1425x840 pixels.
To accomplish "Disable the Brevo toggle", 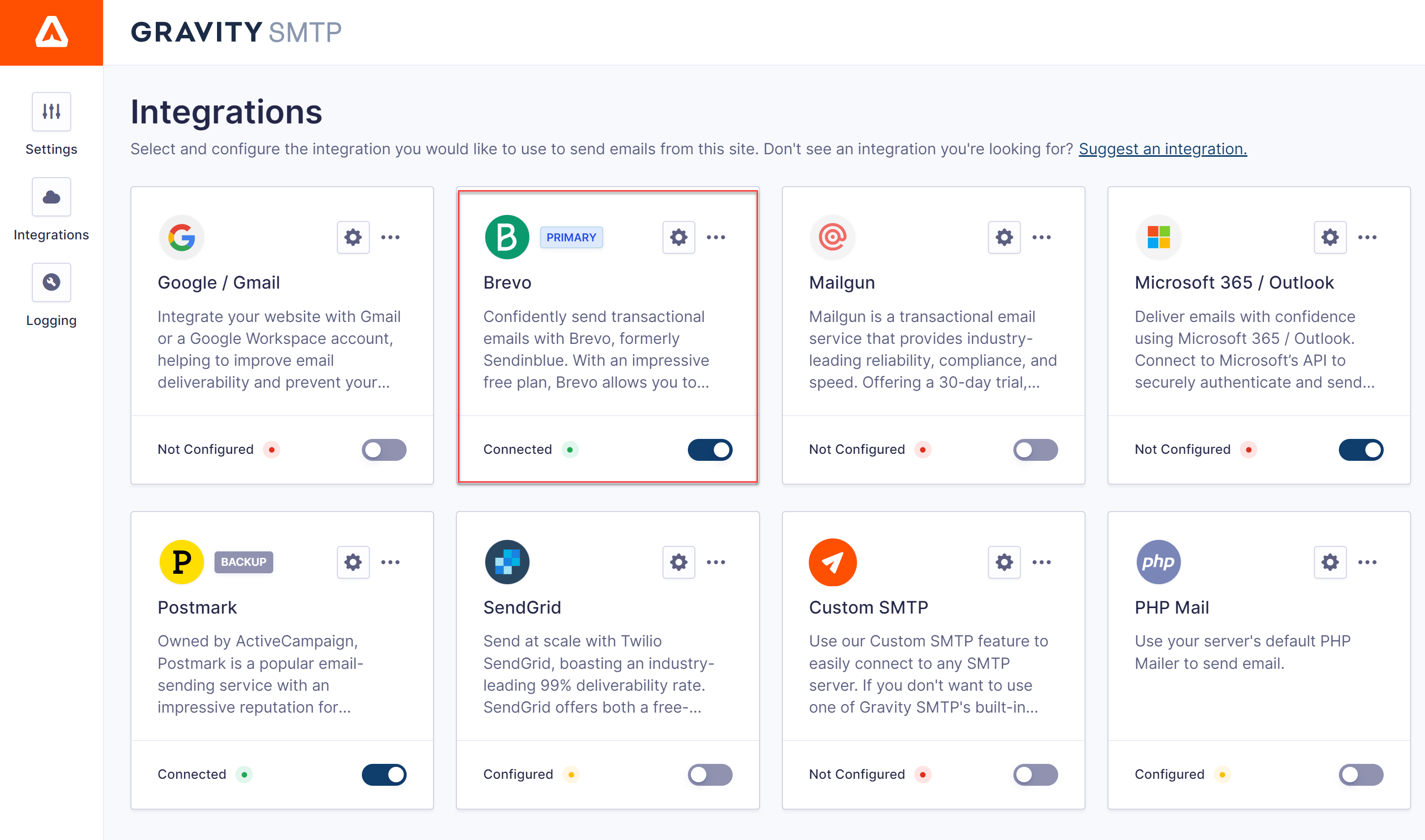I will (x=710, y=450).
